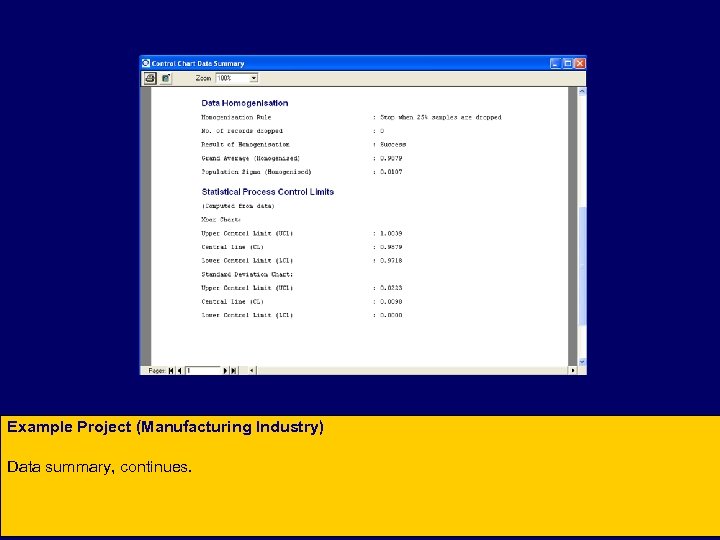Viewport: 720px width, 540px height.
Task: Maximize the Control Chart Data Summary window
Action: click(x=568, y=63)
